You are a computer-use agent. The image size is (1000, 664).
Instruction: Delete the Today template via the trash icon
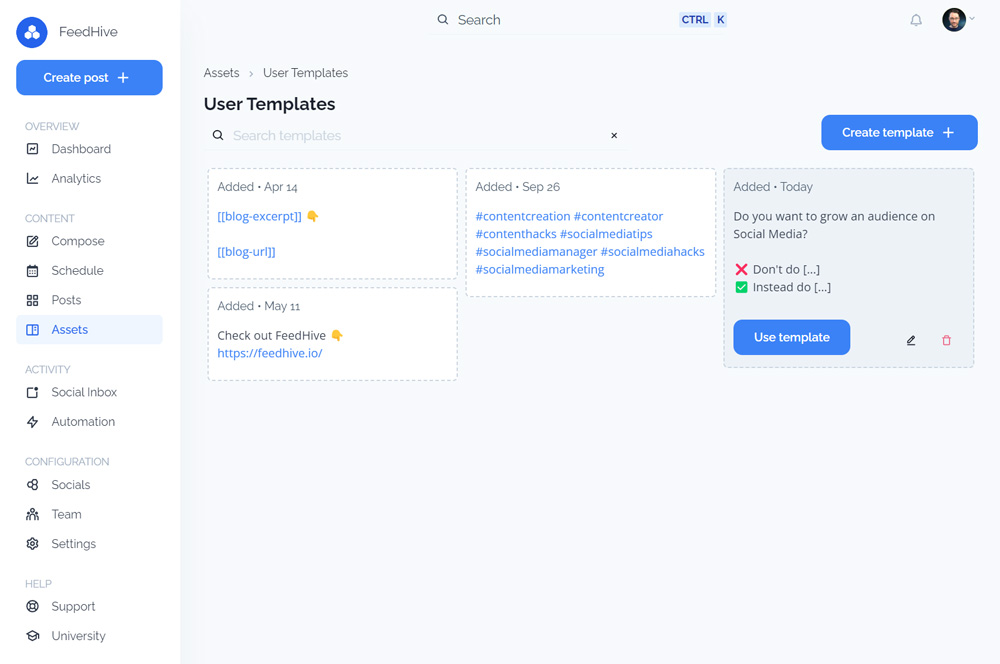pyautogui.click(x=946, y=340)
